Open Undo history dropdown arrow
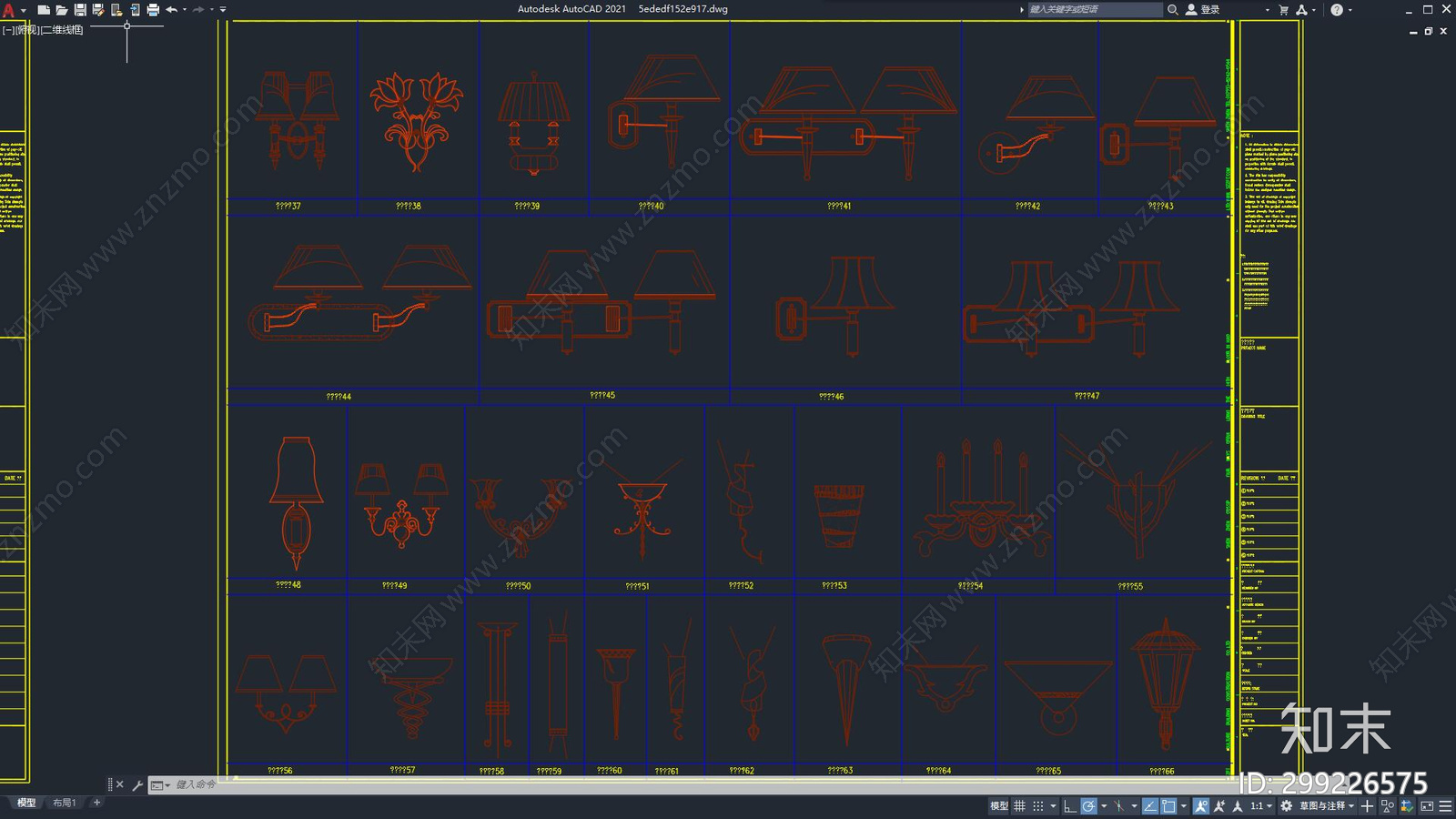Viewport: 1456px width, 819px height. pos(185,9)
